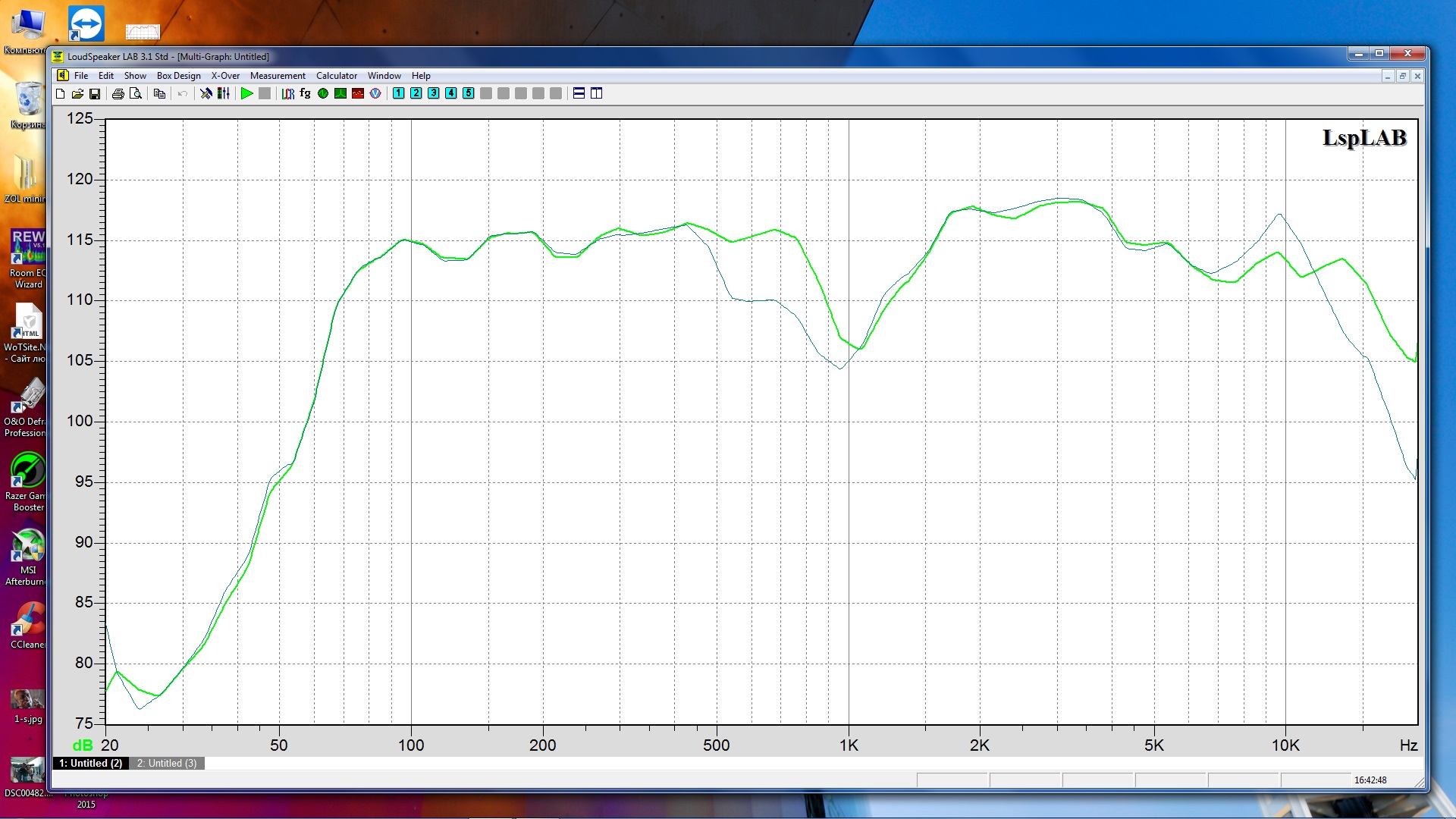Toggle curve slot 5 in the toolbar
1456x819 pixels.
469,93
